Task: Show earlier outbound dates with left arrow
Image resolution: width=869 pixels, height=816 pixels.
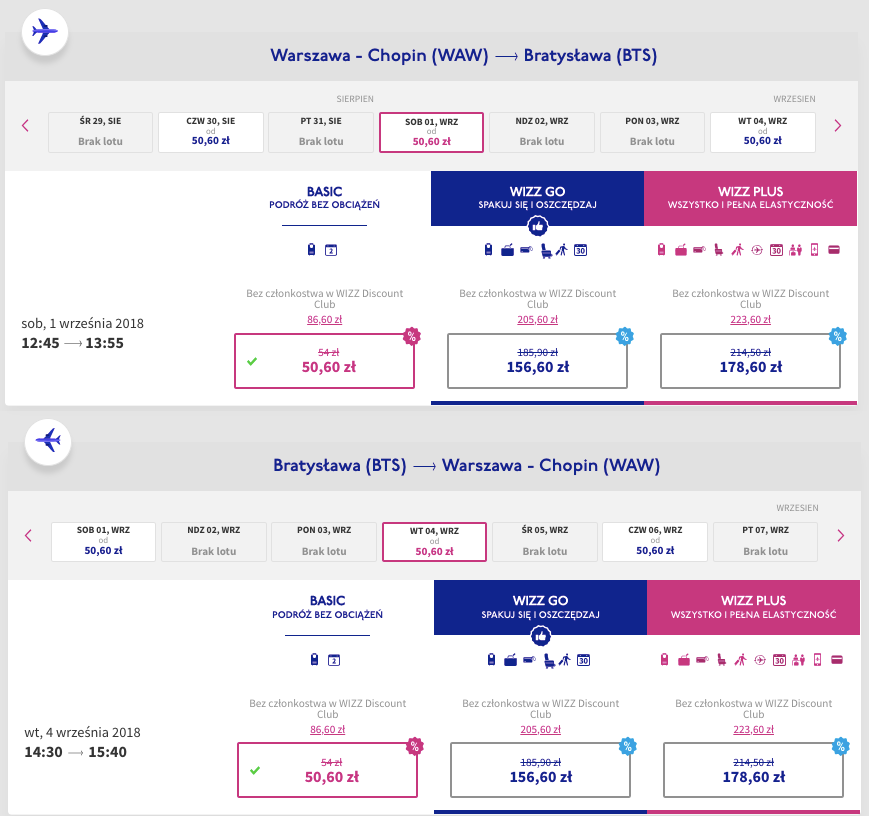Action: pyautogui.click(x=26, y=126)
